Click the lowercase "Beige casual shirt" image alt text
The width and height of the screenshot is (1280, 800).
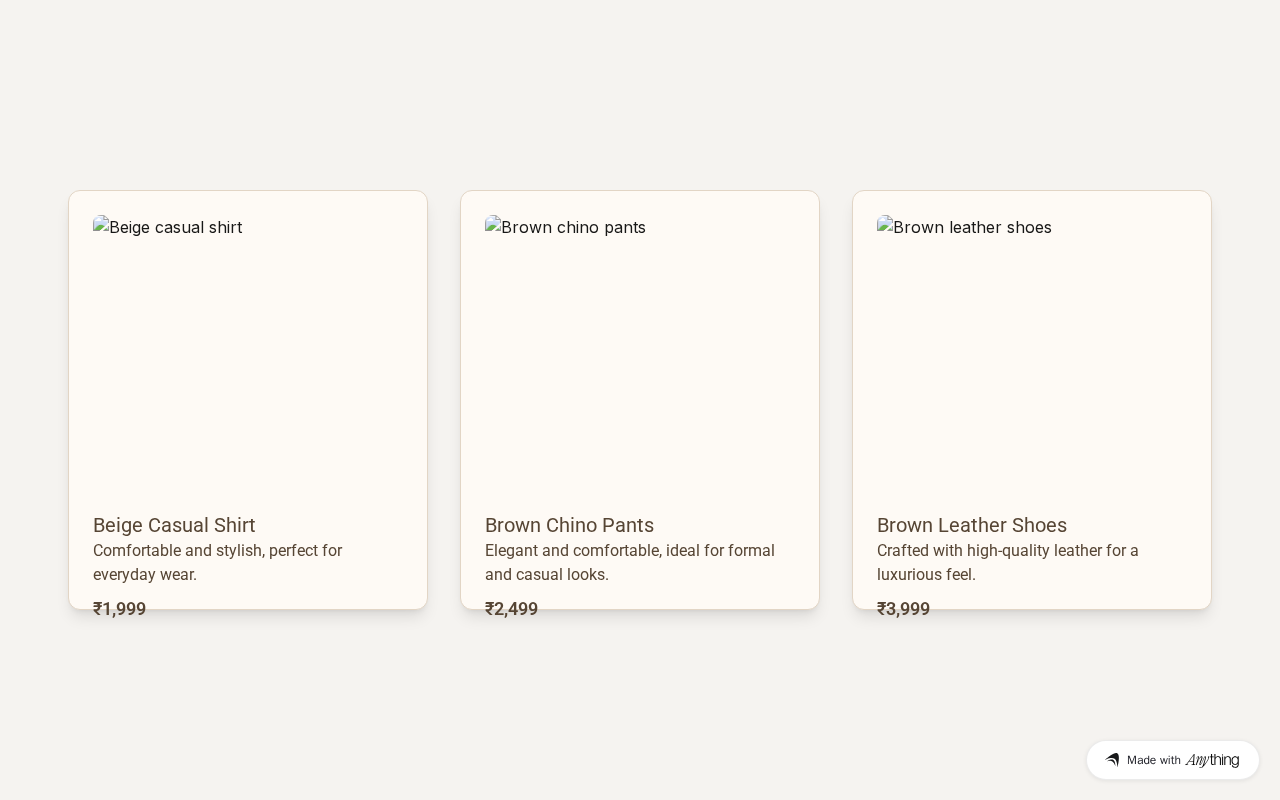176,228
